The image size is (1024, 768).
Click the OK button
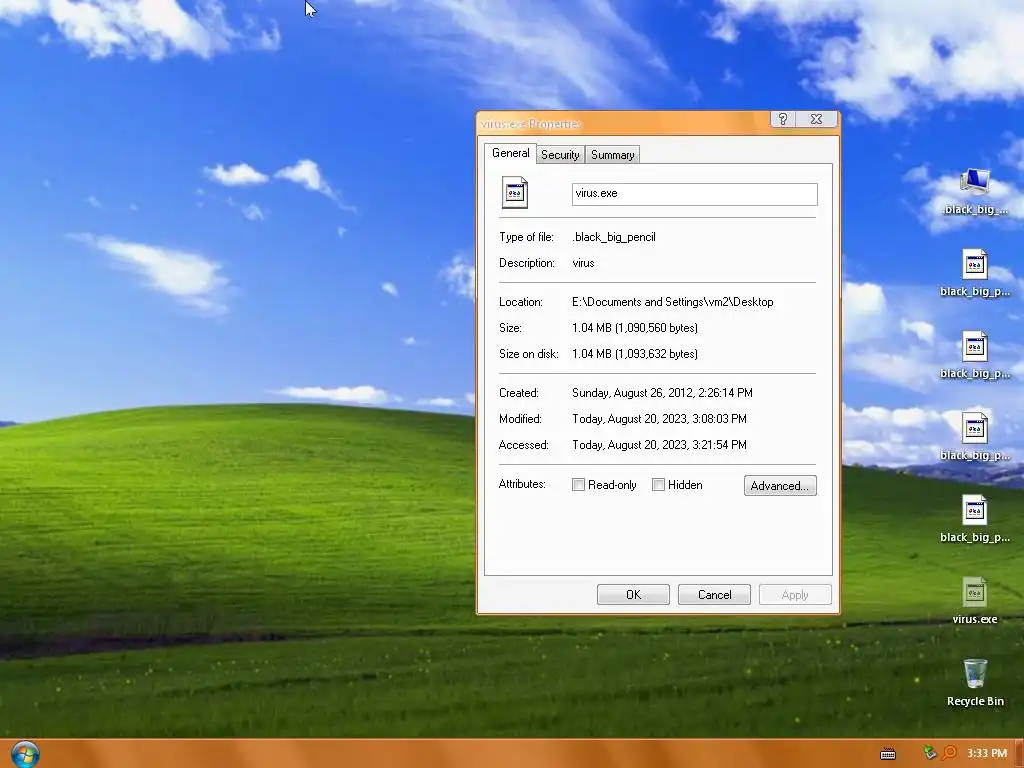click(x=633, y=594)
